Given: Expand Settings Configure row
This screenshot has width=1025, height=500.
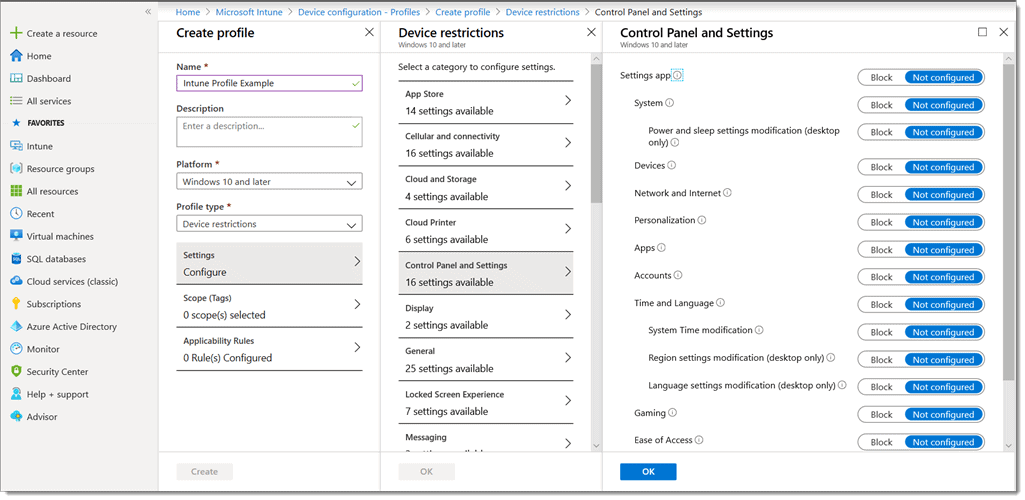Looking at the screenshot, I should click(269, 263).
